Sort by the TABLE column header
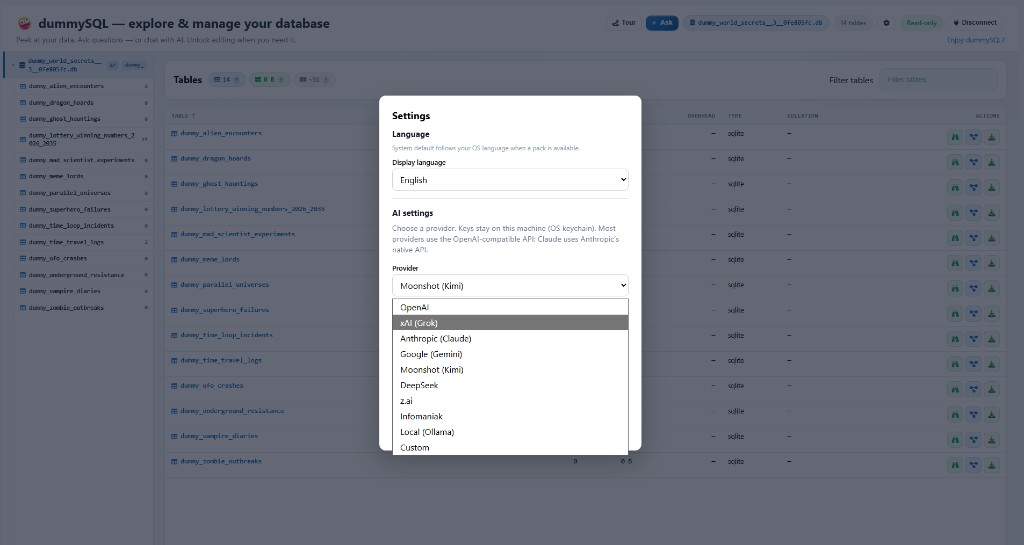The height and width of the screenshot is (545, 1024). [183, 116]
